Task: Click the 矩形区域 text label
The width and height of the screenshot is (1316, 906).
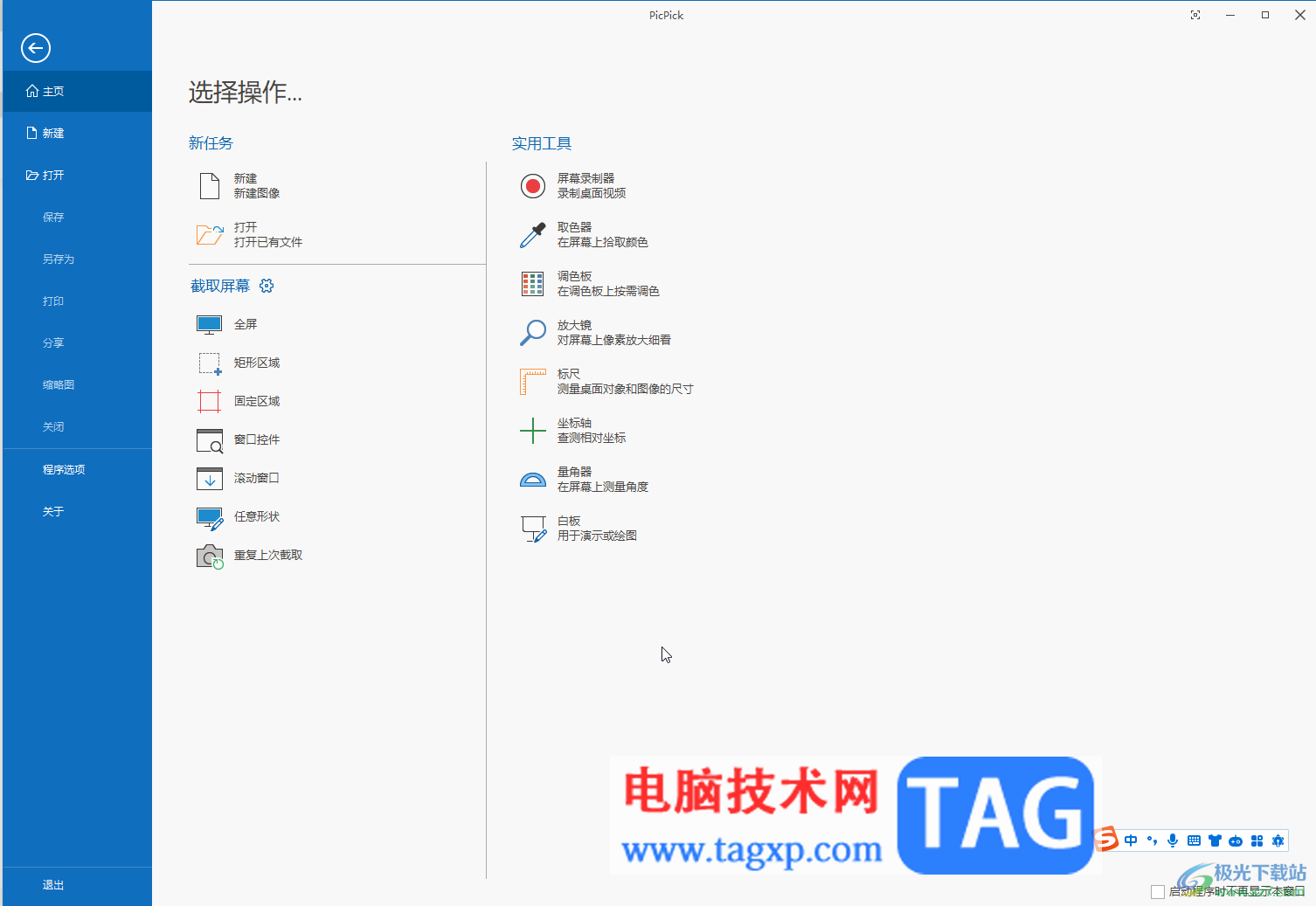Action: click(x=257, y=363)
